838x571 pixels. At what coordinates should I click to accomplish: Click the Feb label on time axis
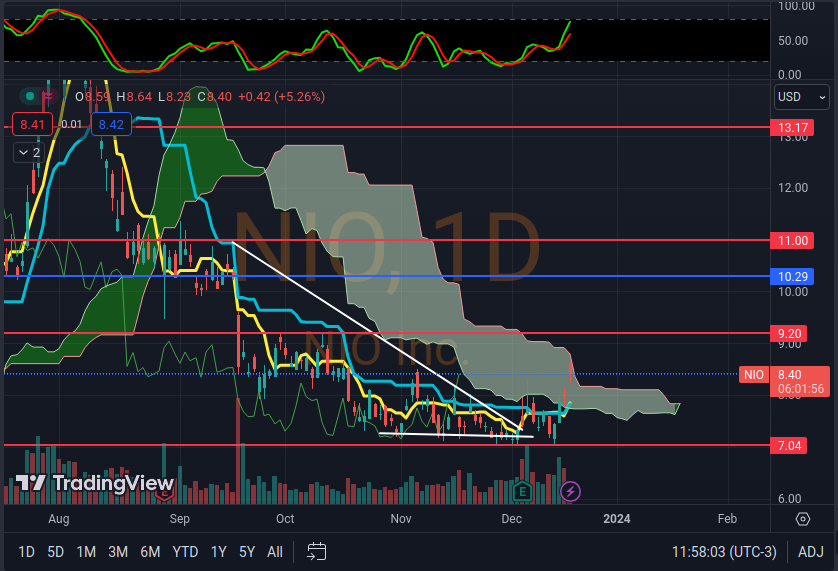click(x=727, y=519)
